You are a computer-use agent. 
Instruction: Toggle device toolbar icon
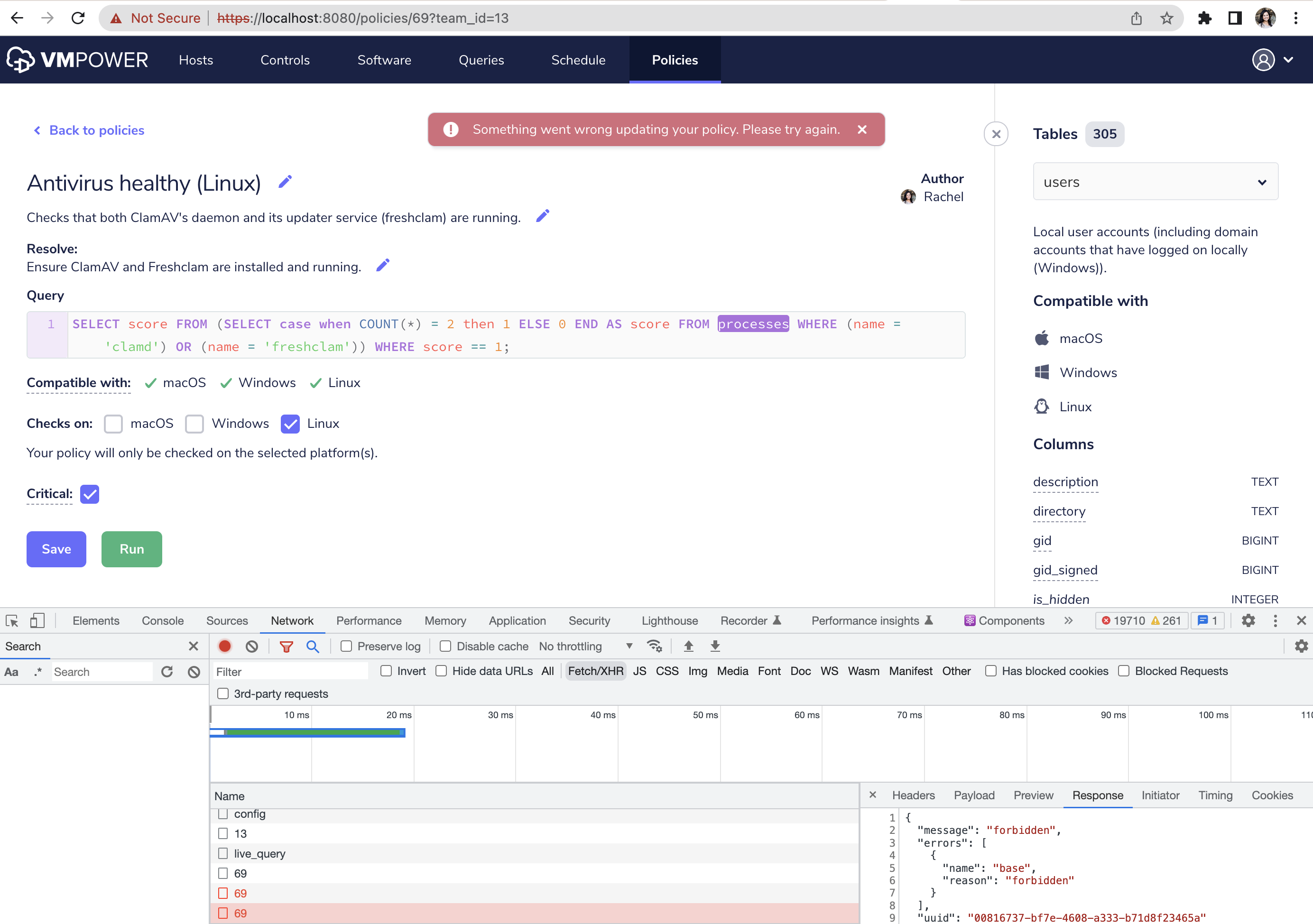point(37,620)
